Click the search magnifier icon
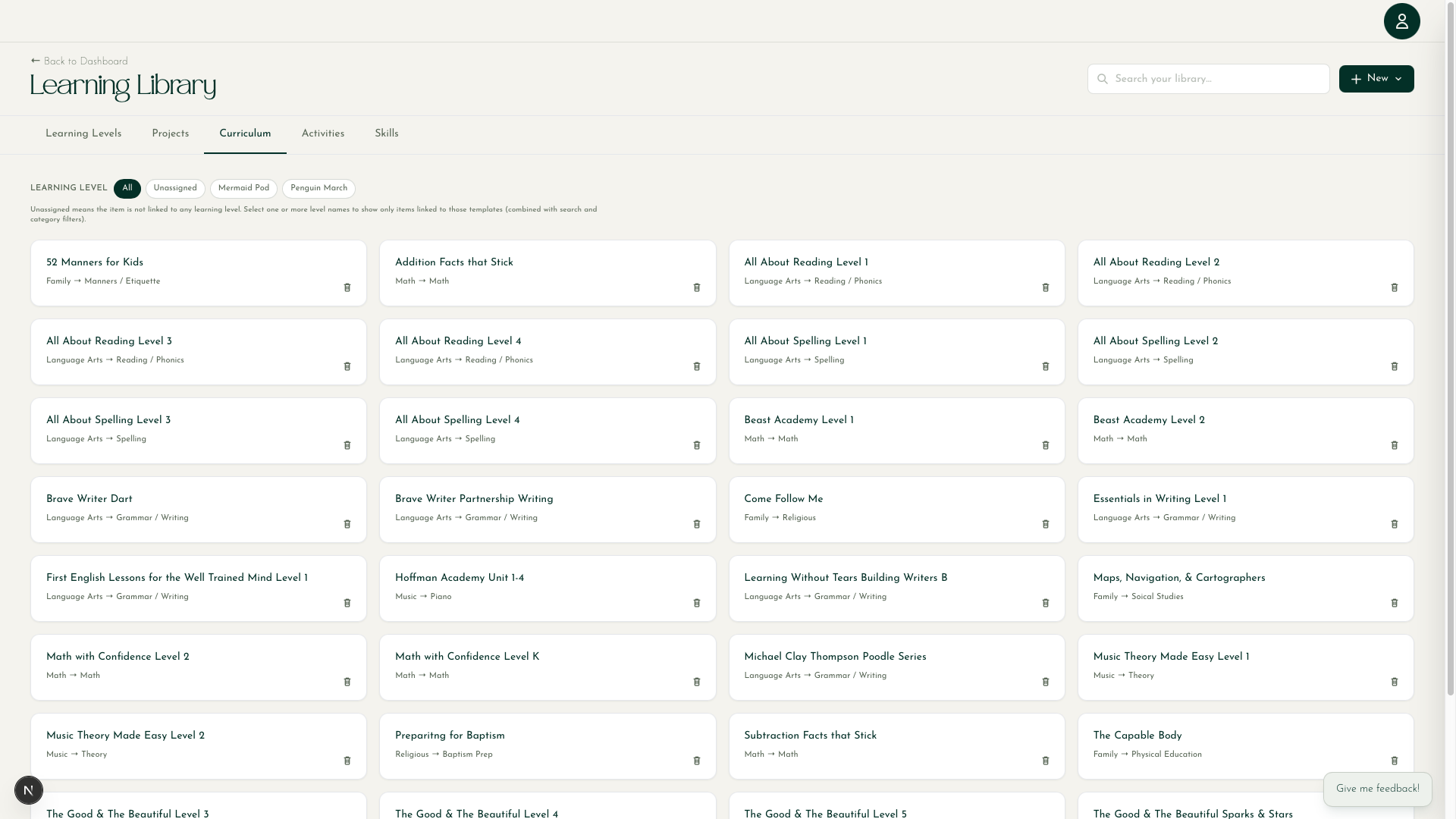 click(x=1103, y=79)
